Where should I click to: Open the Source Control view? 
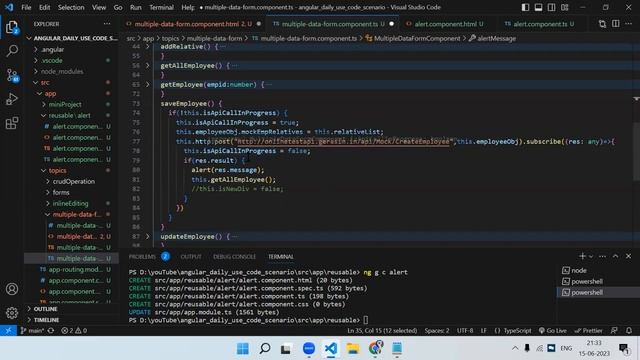coord(12,75)
